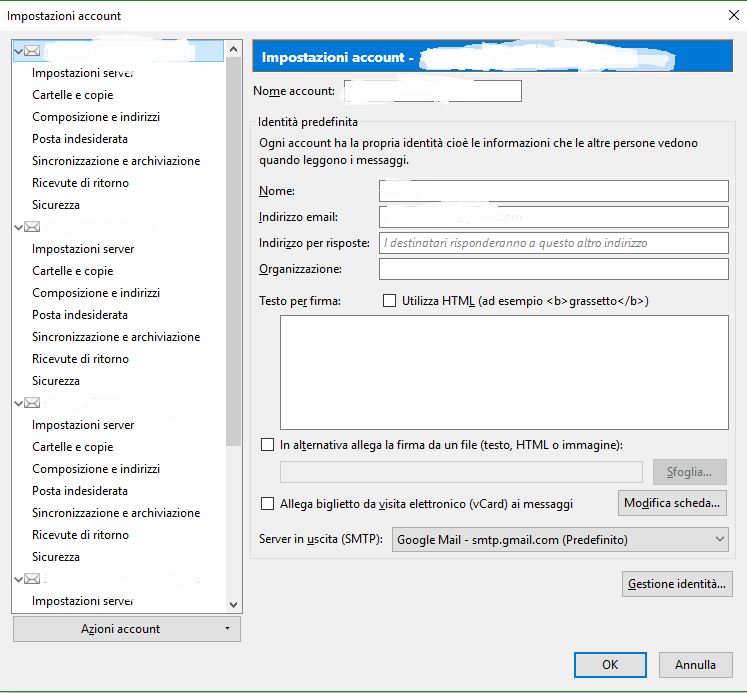Enable the Utilizza HTML checkbox
The height and width of the screenshot is (693, 747).
tap(389, 301)
